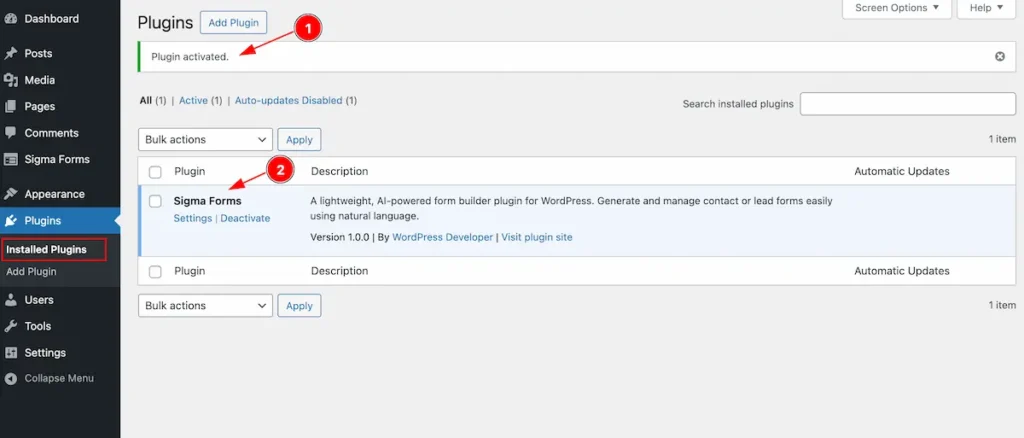Sort by Plugin column header at top
Image resolution: width=1024 pixels, height=438 pixels.
[189, 172]
